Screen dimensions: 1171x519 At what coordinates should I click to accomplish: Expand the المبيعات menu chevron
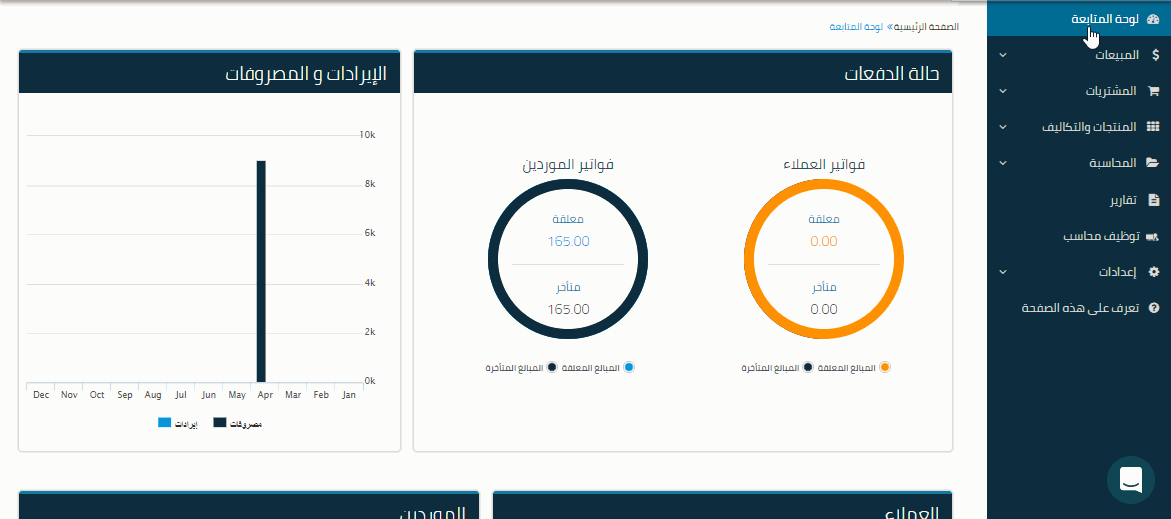1003,56
